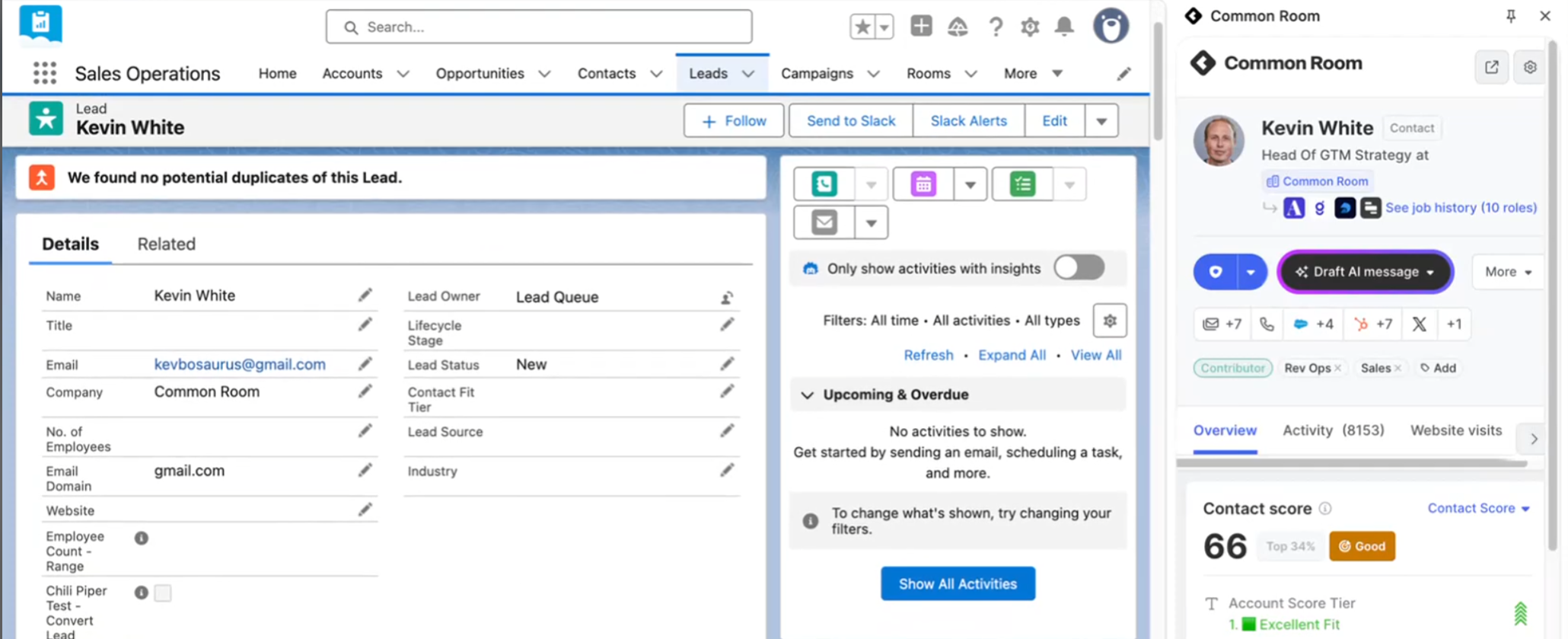Open Common Room in new window icon
Viewport: 1568px width, 639px height.
click(1492, 67)
